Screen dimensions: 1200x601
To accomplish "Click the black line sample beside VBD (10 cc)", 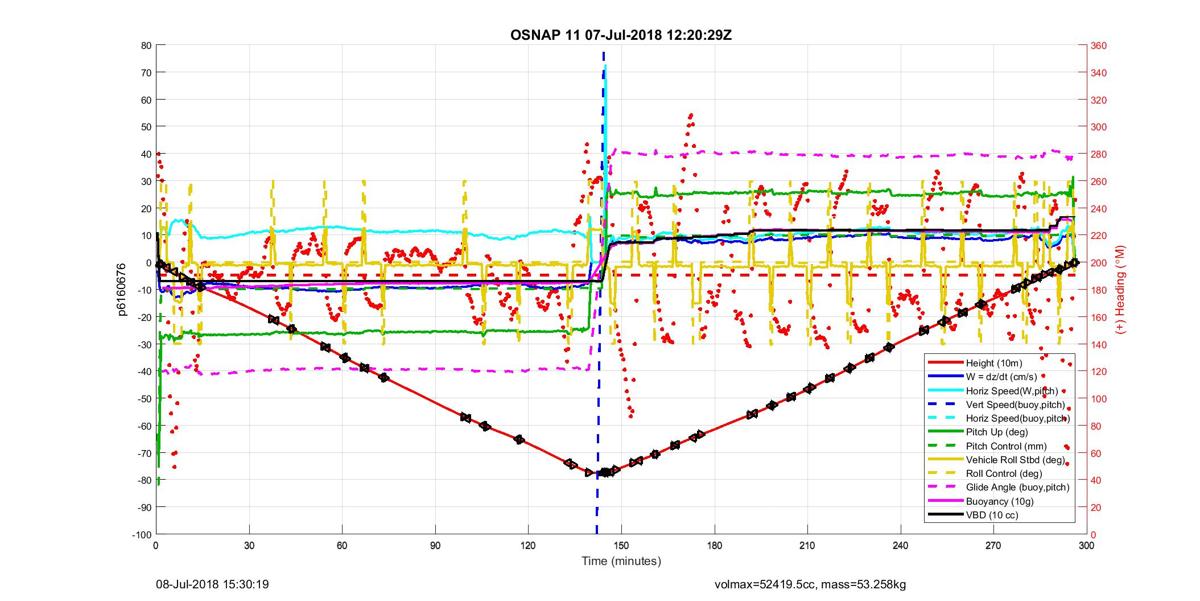I will pos(945,514).
